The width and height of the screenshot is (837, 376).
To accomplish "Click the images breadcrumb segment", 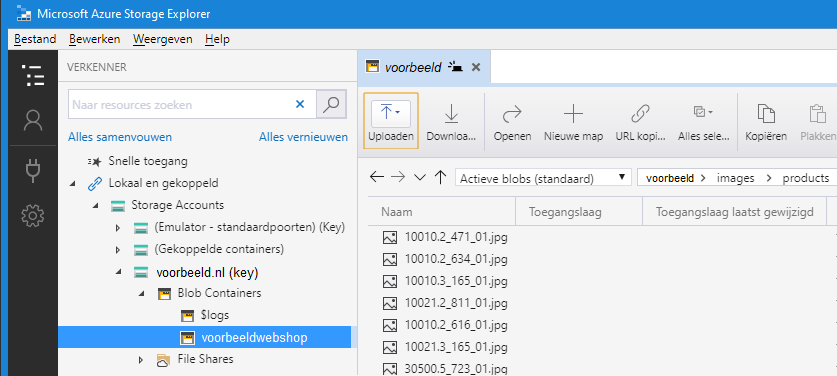I will (x=735, y=178).
